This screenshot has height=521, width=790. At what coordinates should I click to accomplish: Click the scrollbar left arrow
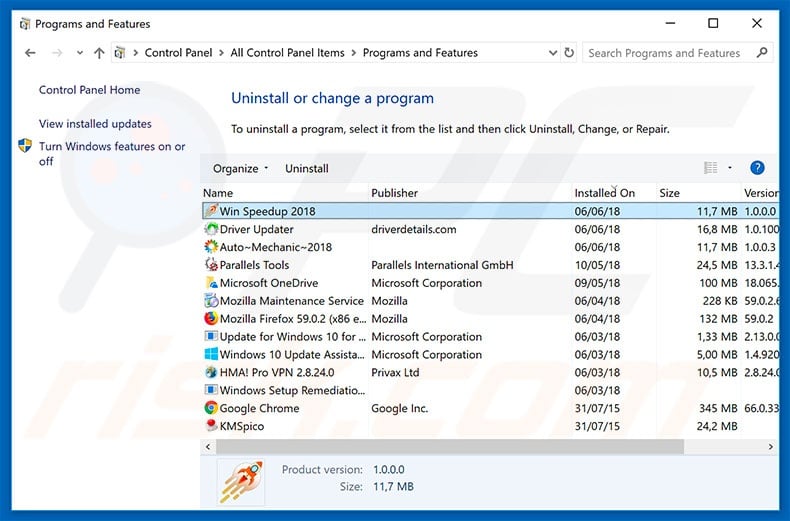point(208,446)
